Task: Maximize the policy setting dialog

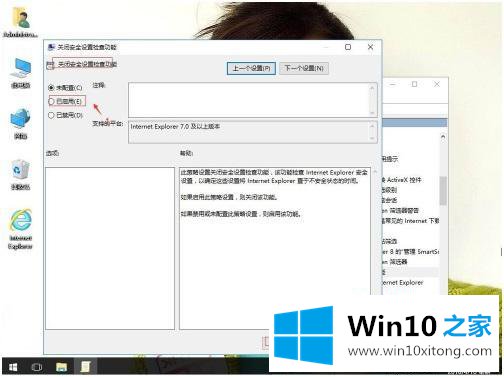Action: click(x=348, y=47)
